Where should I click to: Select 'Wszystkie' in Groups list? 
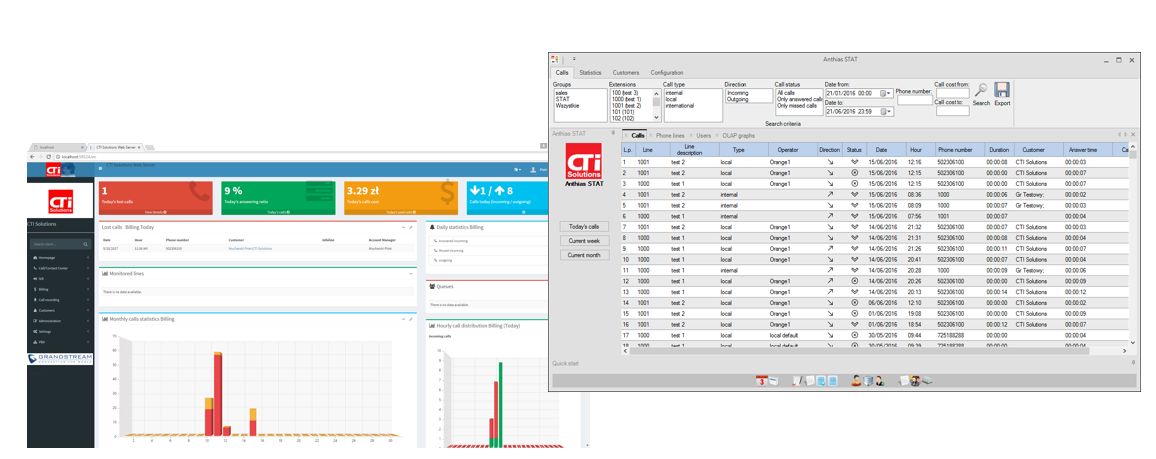(x=568, y=105)
